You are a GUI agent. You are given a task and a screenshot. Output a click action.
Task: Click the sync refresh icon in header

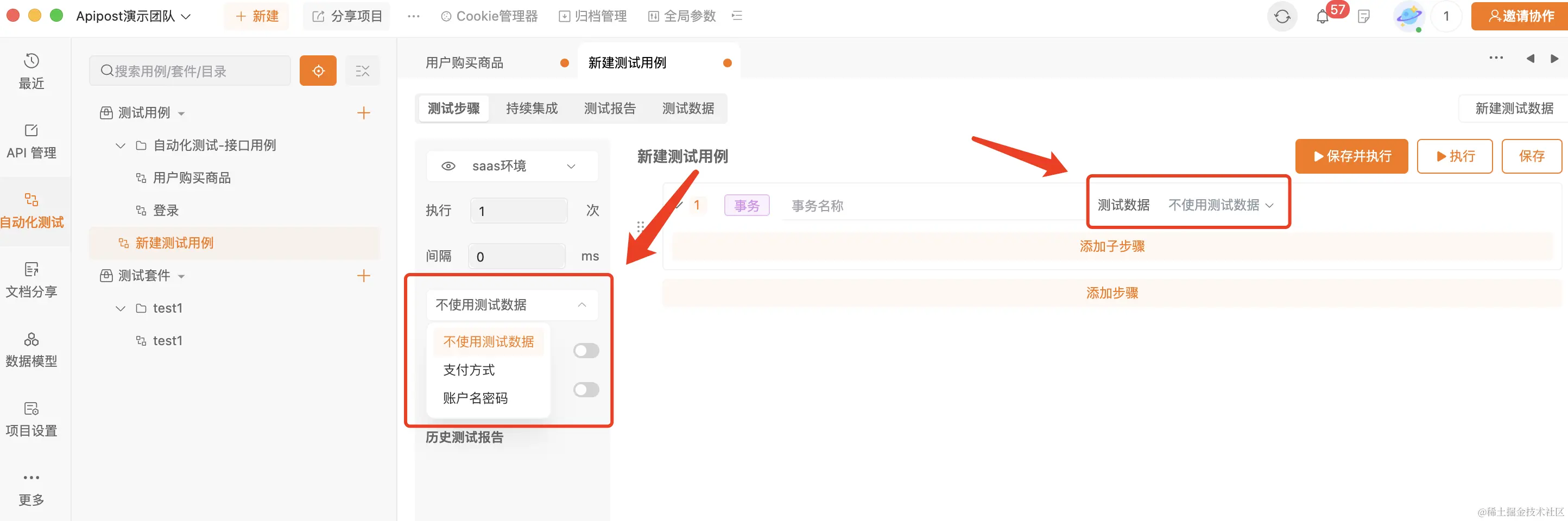tap(1282, 16)
